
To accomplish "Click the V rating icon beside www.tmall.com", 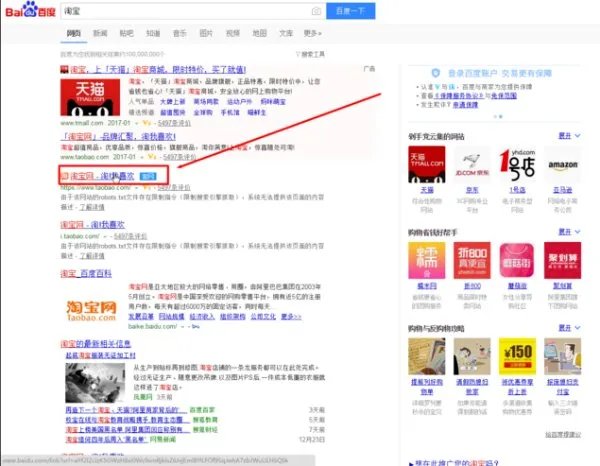I will coord(147,123).
